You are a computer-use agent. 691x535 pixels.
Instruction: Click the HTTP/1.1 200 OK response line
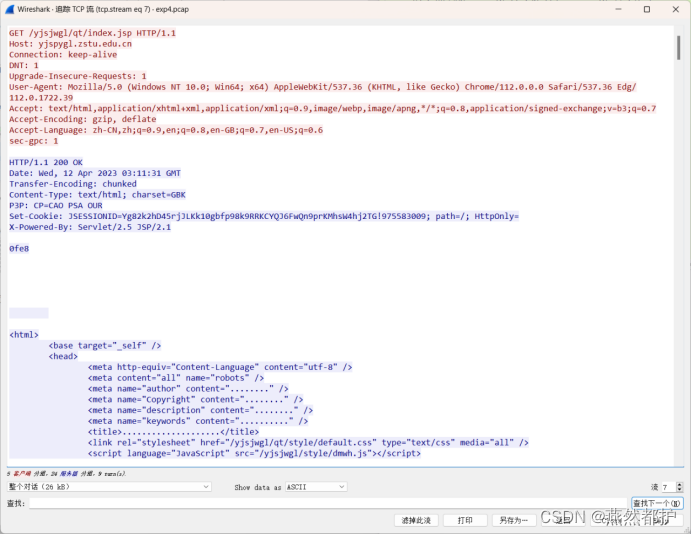pyautogui.click(x=46, y=162)
